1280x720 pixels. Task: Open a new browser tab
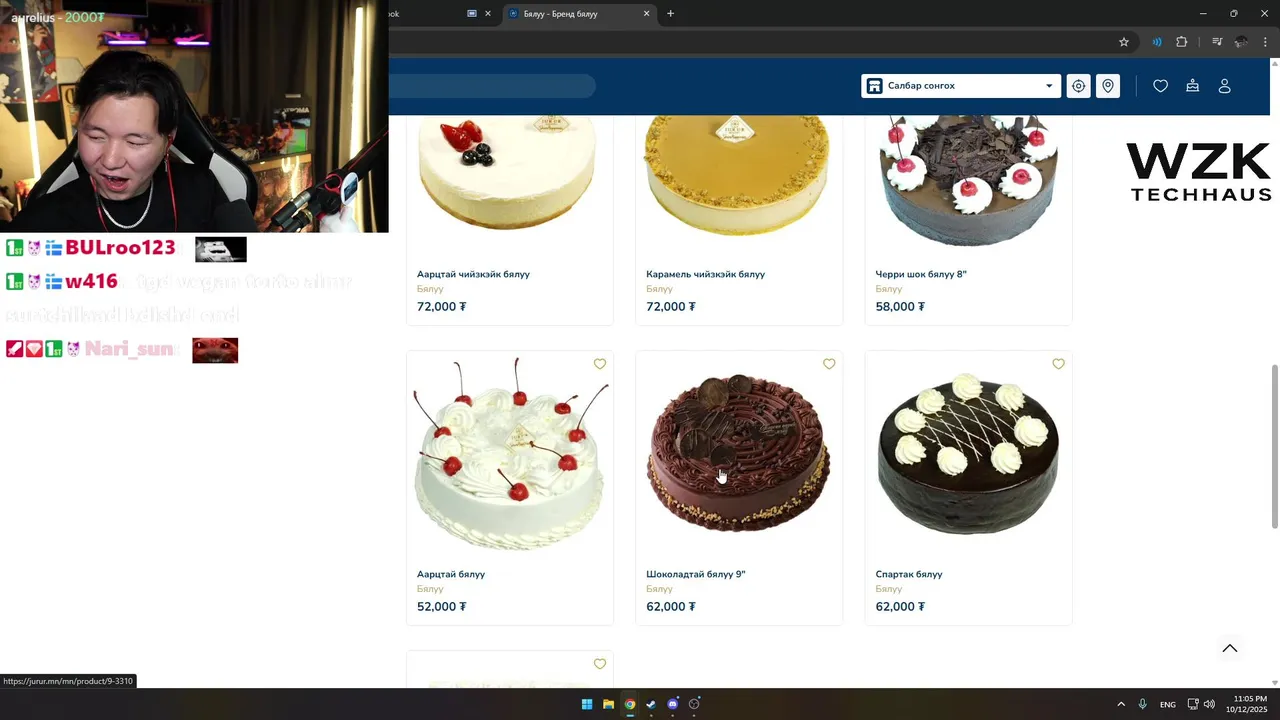[670, 14]
